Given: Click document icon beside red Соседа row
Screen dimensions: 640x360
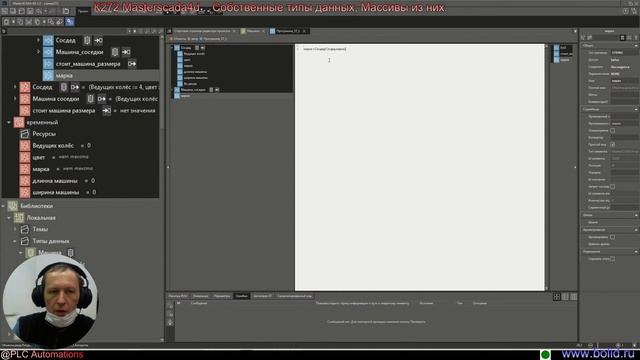Looking at the screenshot, I should click(x=64, y=87).
